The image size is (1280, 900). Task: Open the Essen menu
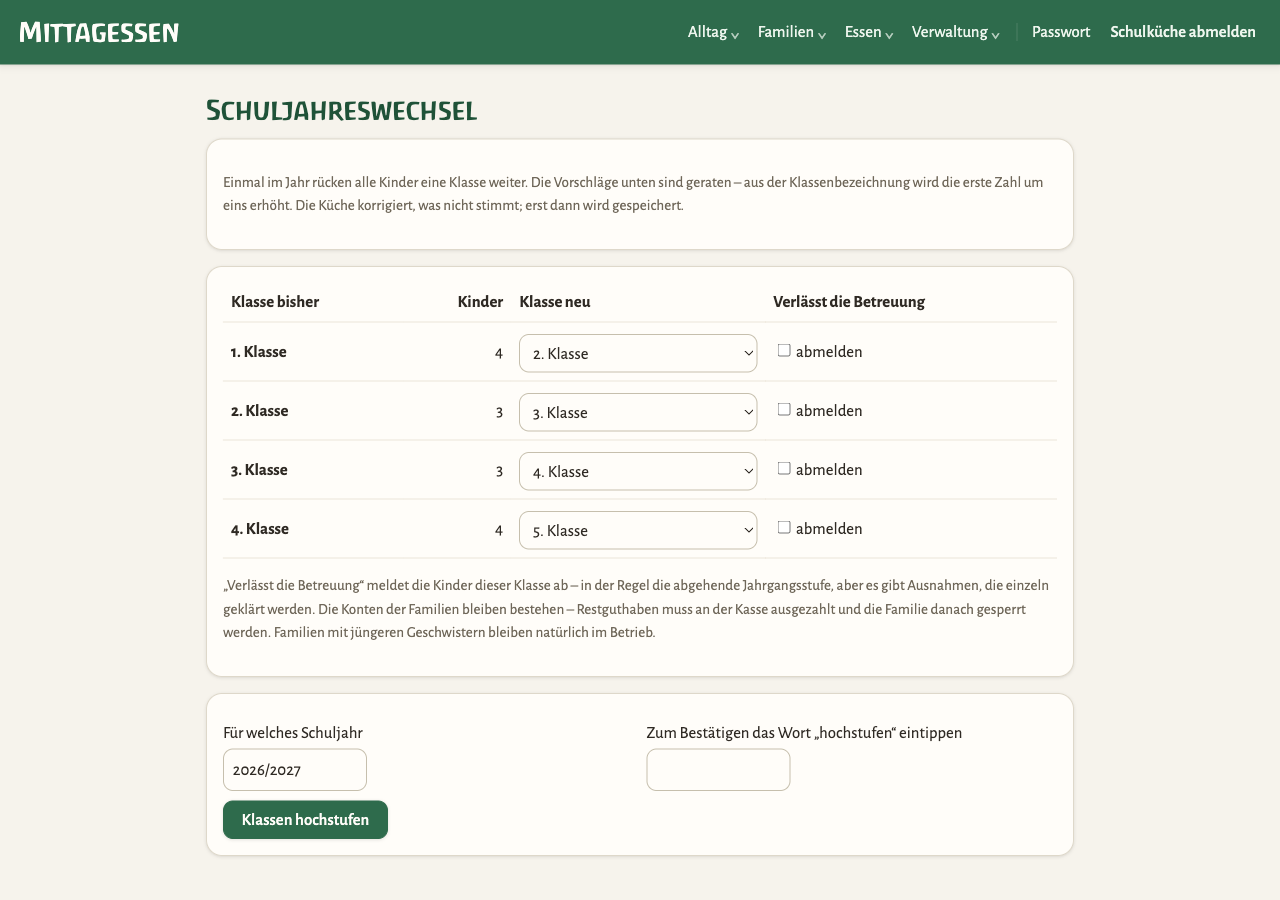tap(868, 32)
